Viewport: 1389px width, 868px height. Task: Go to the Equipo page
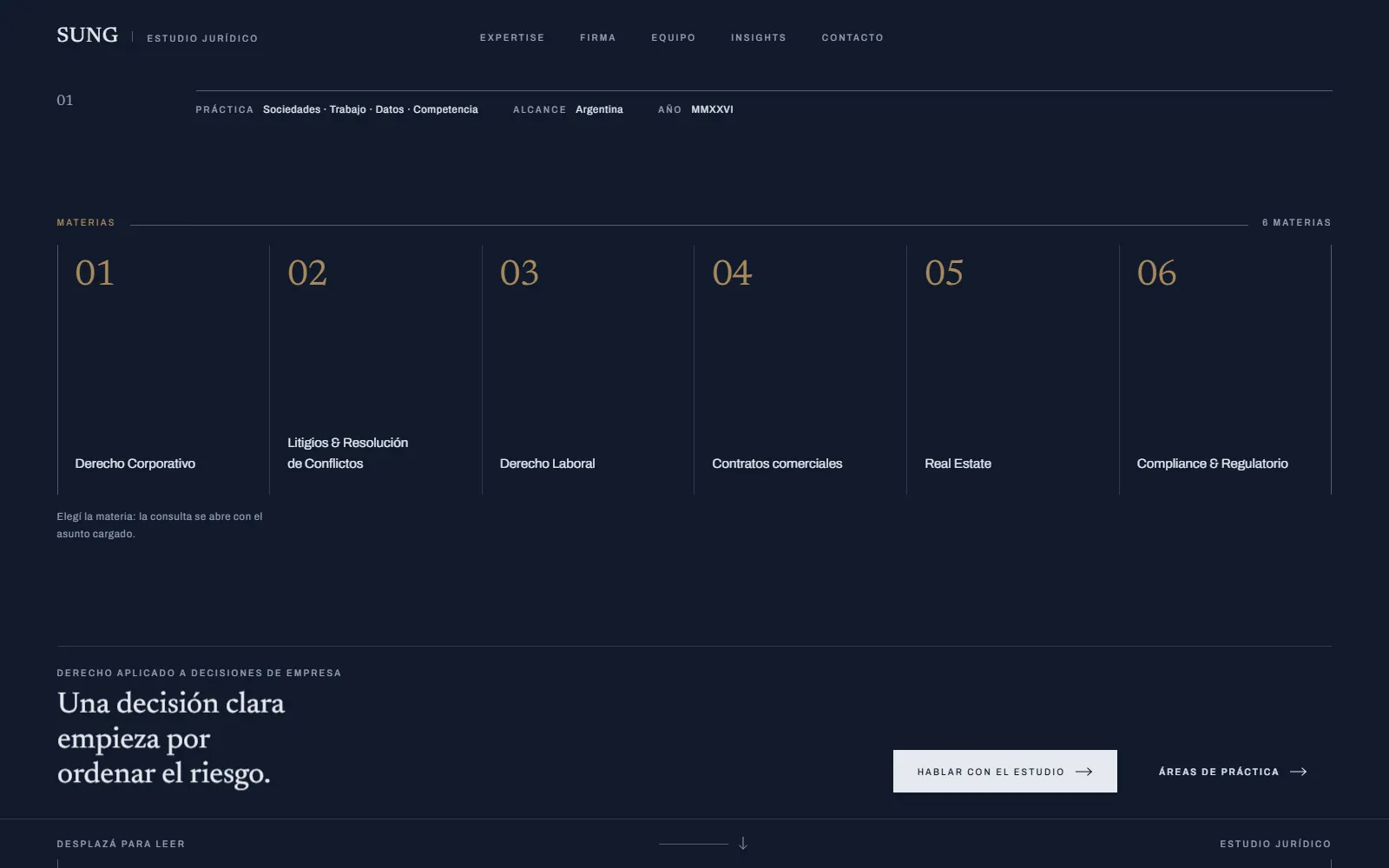(674, 37)
